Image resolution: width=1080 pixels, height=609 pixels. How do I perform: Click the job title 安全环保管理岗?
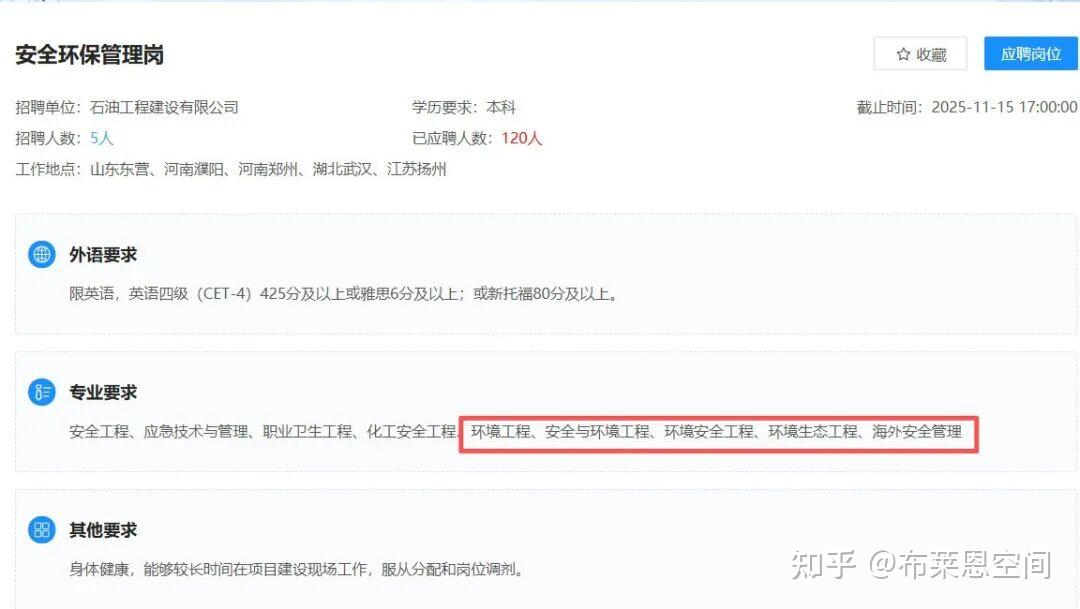point(90,54)
